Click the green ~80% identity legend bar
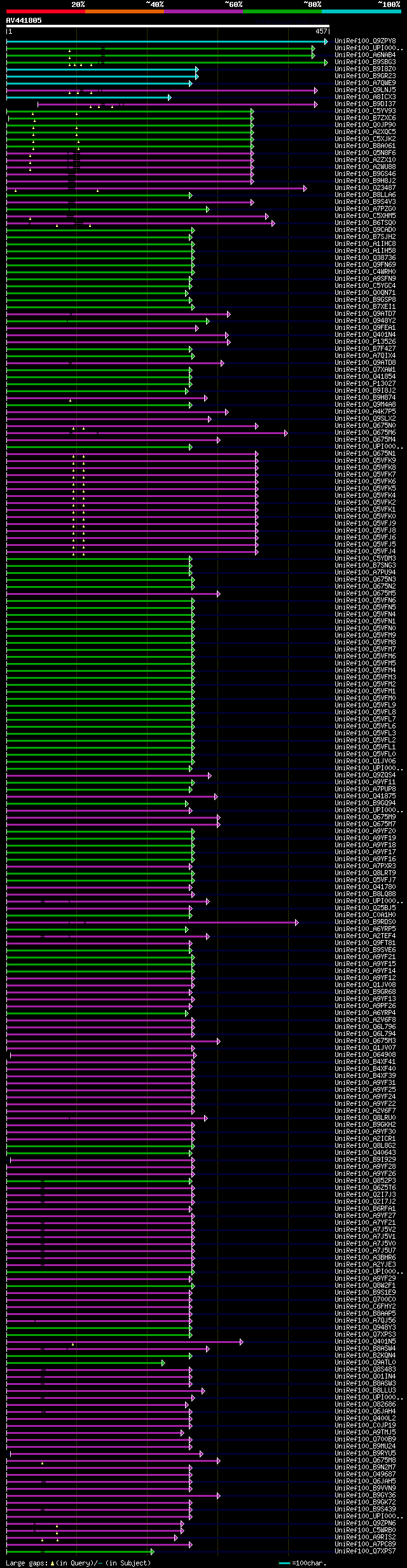The width and height of the screenshot is (407, 1568). point(282,11)
